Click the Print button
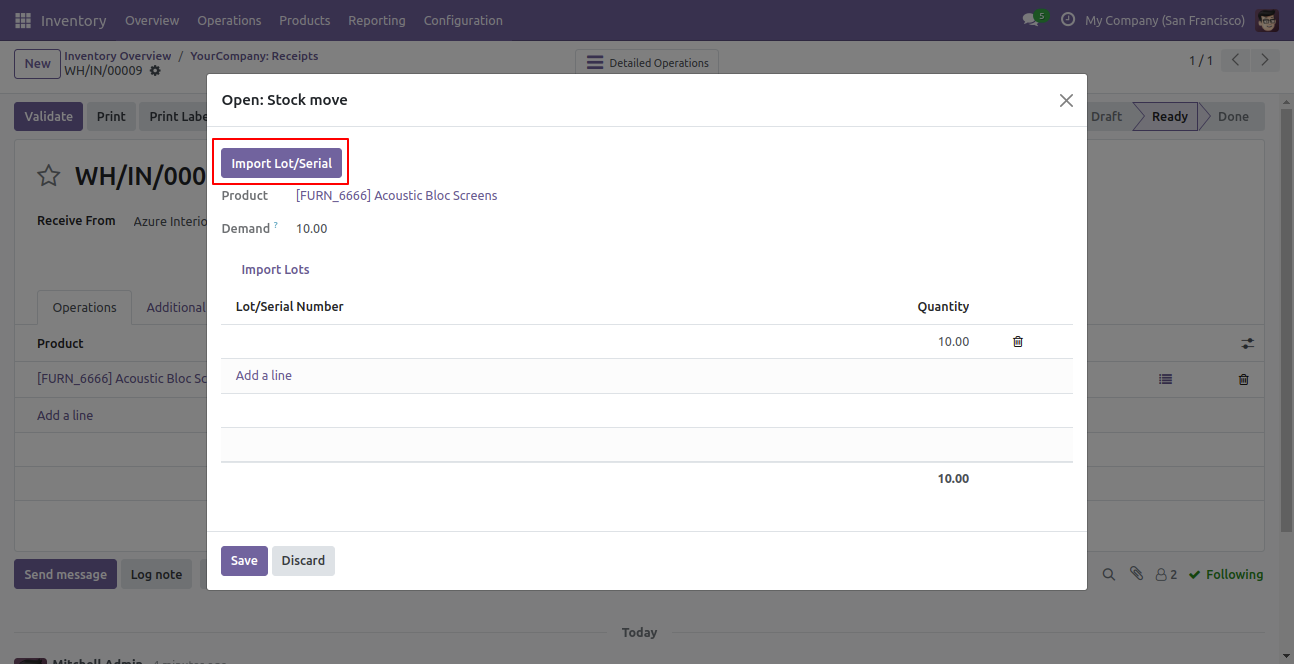Screen dimensions: 1294x664 click(x=111, y=116)
